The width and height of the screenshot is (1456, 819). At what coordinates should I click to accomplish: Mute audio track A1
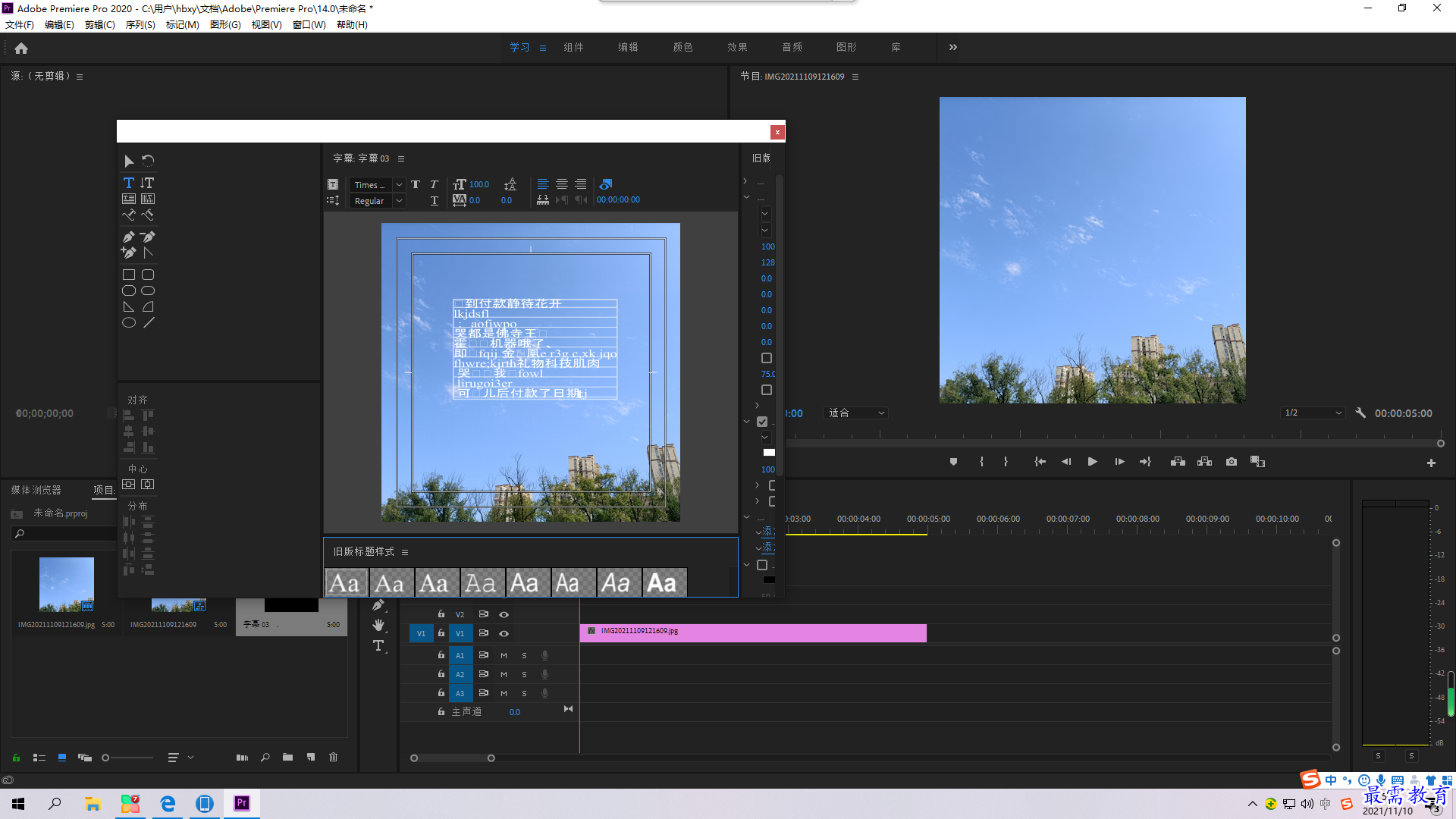click(504, 656)
